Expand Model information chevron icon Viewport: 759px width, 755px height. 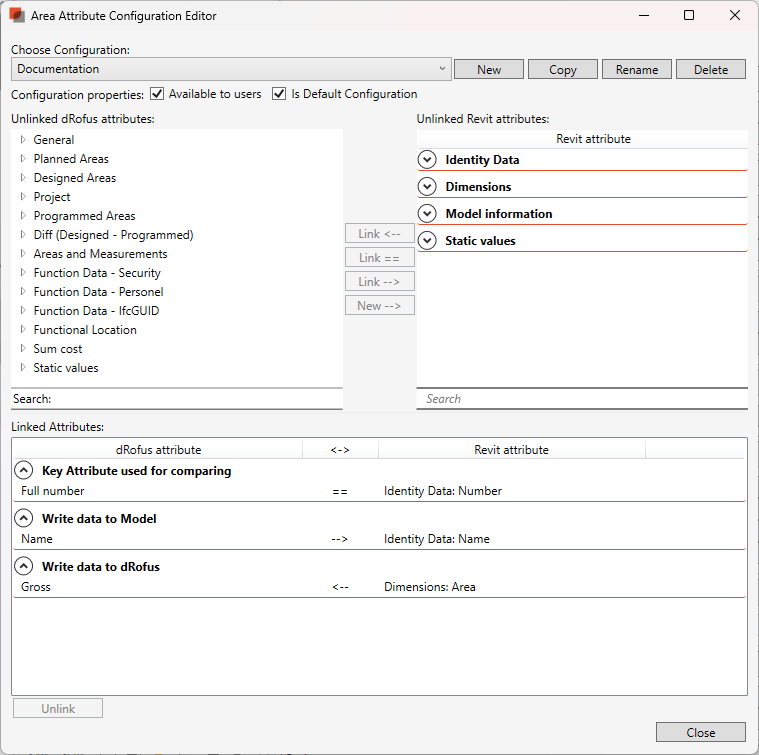tap(427, 213)
